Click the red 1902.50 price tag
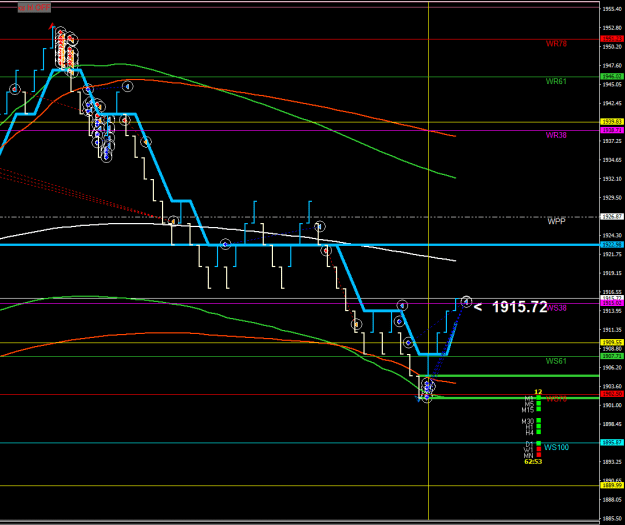625x525 pixels. 612,394
